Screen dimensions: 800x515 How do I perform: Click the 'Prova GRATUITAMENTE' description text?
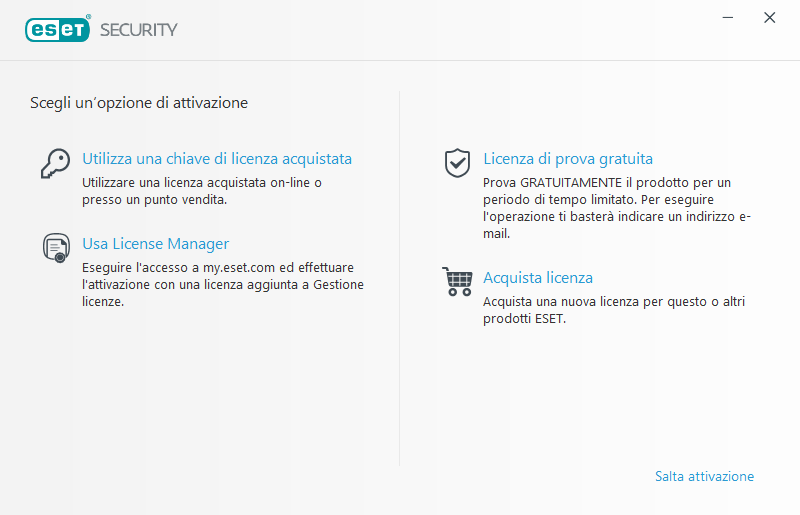(616, 208)
